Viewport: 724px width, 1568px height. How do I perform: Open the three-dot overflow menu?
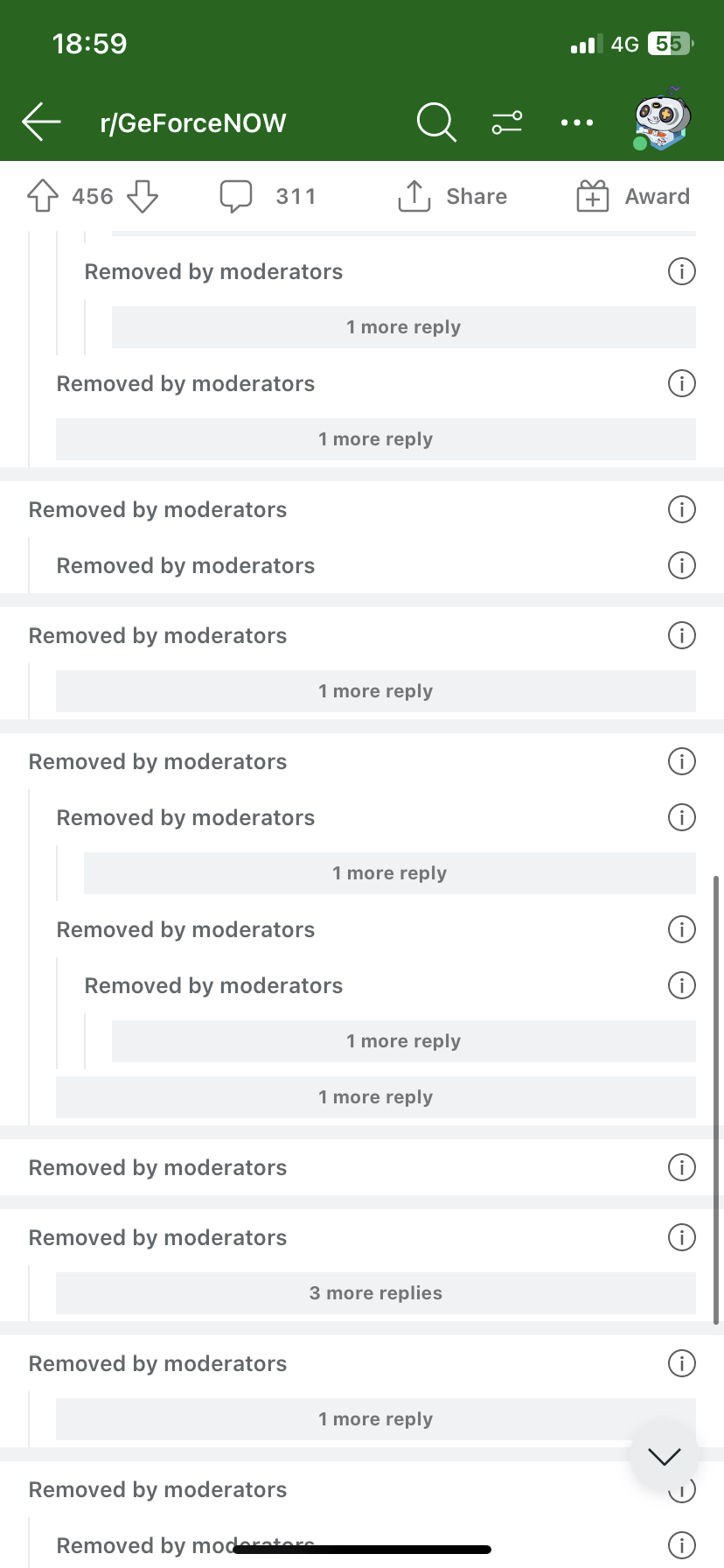(x=577, y=122)
